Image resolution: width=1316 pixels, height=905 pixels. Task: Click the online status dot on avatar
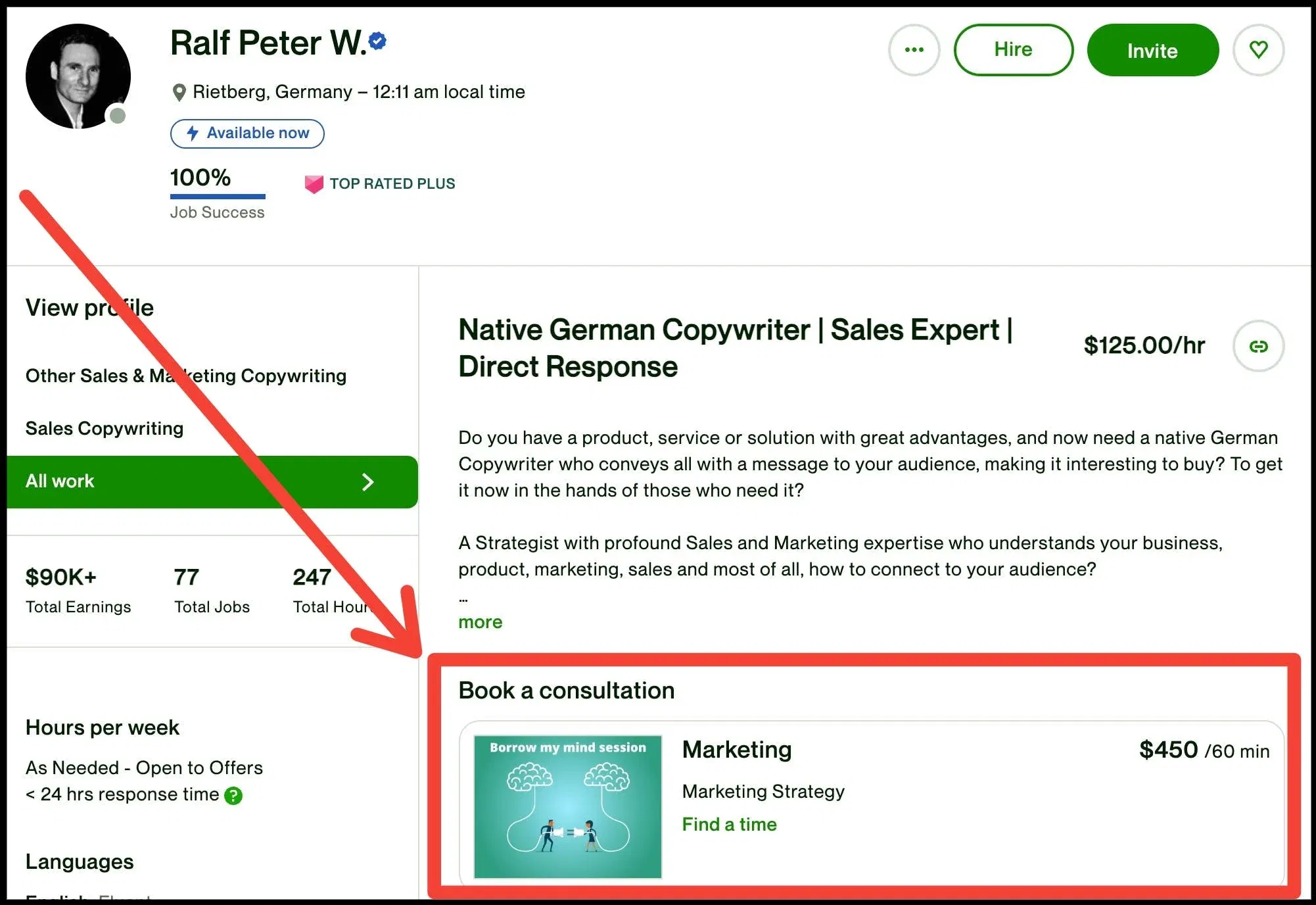pos(118,116)
